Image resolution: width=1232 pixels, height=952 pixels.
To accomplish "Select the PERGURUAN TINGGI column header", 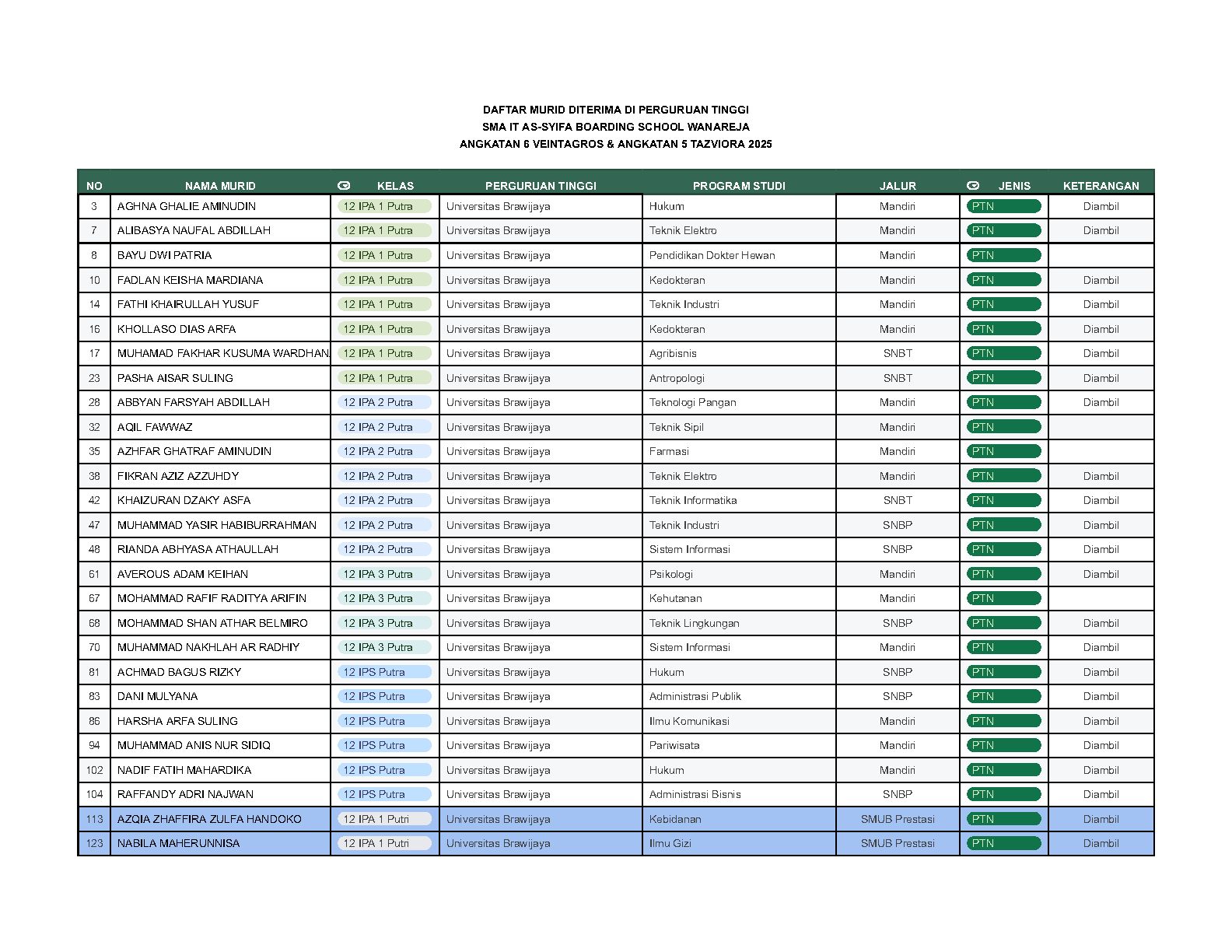I will (541, 186).
